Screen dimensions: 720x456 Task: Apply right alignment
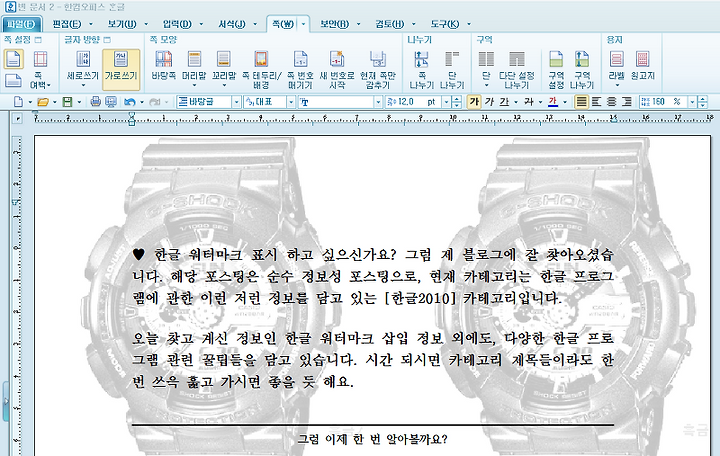[627, 101]
